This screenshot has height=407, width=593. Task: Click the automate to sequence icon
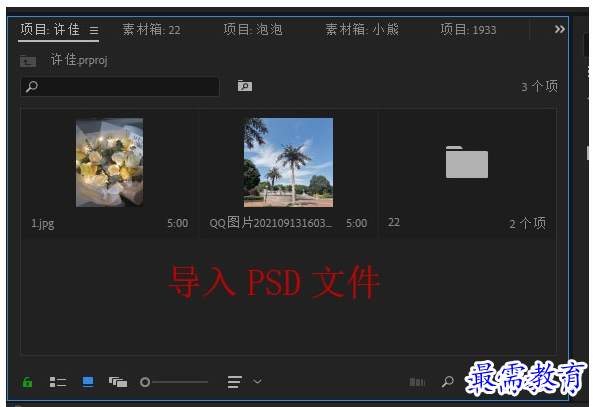tap(418, 382)
